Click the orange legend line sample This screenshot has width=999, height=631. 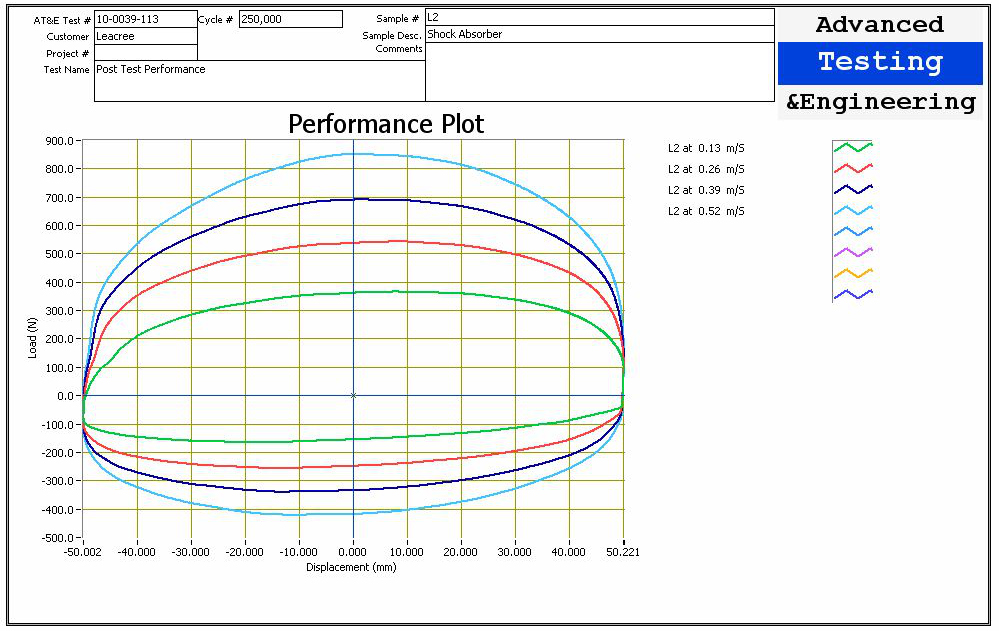[853, 272]
